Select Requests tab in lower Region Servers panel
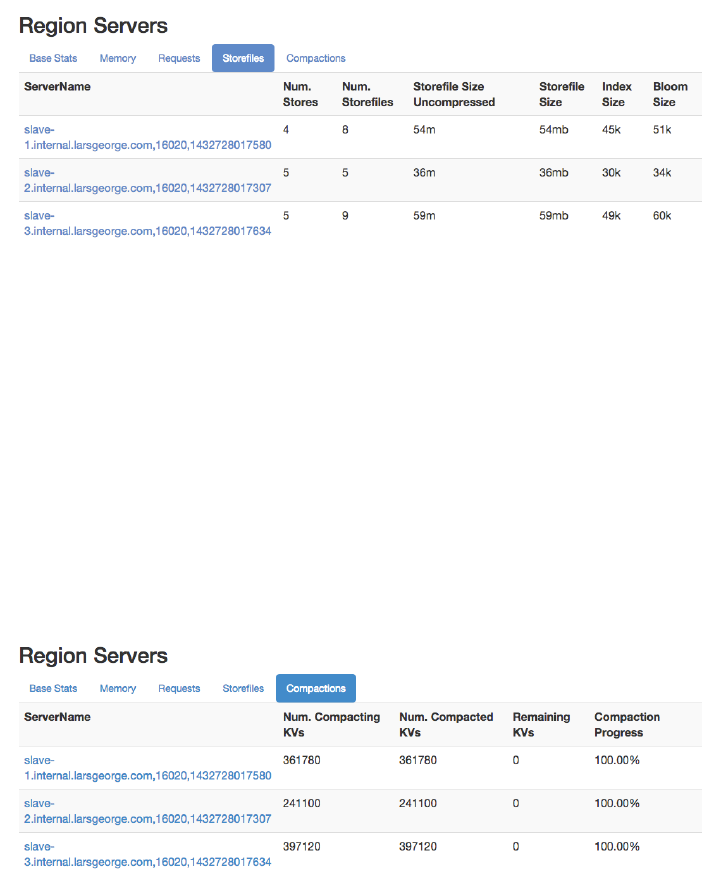Viewport: 721px width, 884px height. (179, 688)
